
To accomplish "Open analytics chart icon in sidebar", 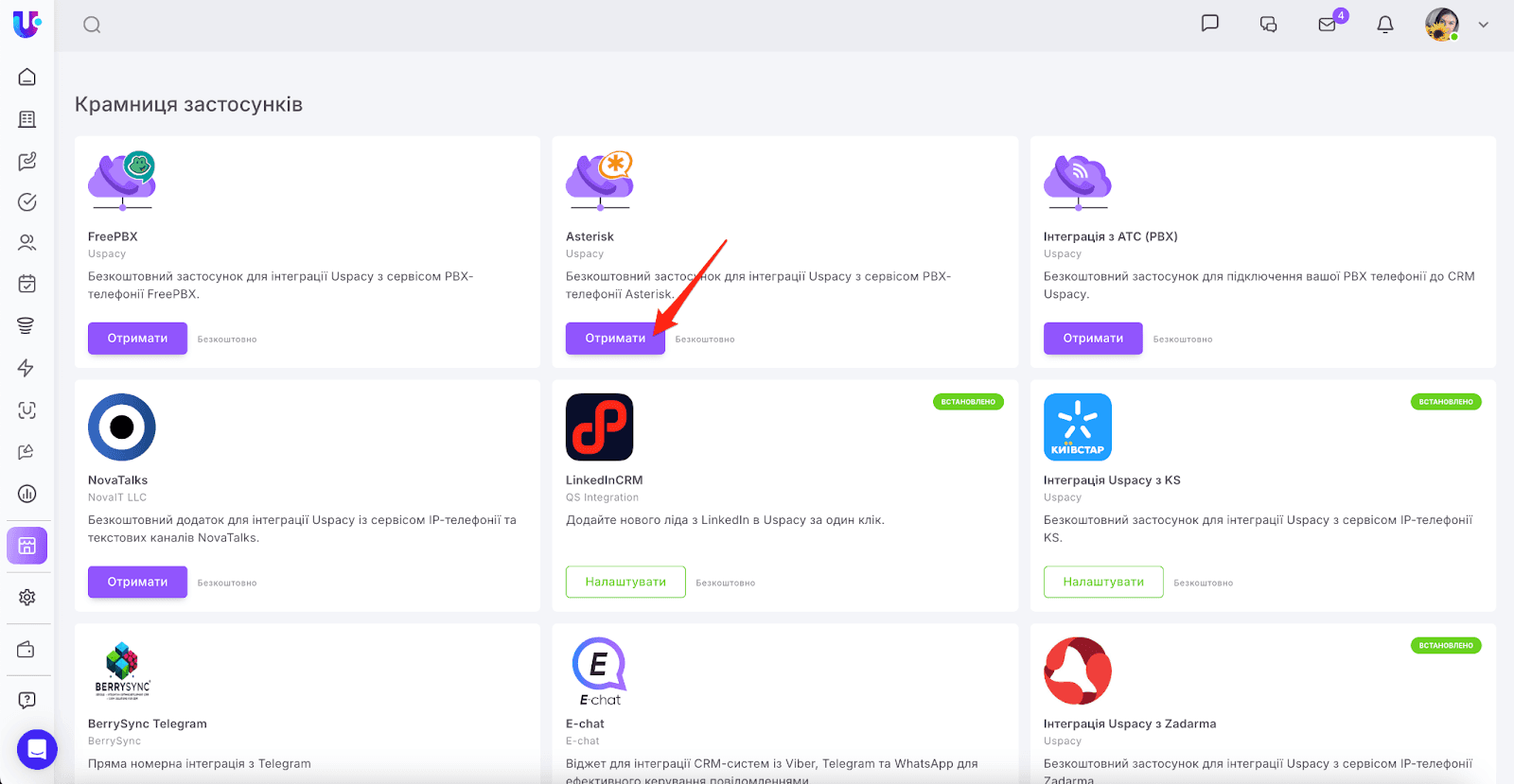I will click(27, 494).
